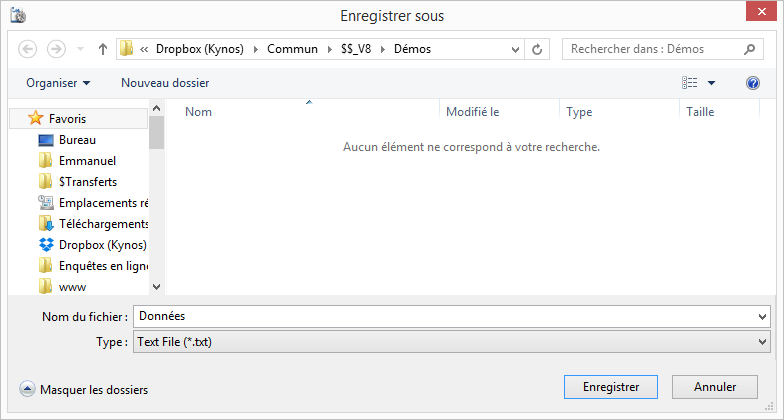Open the Organiser menu
784x420 pixels.
(x=58, y=83)
